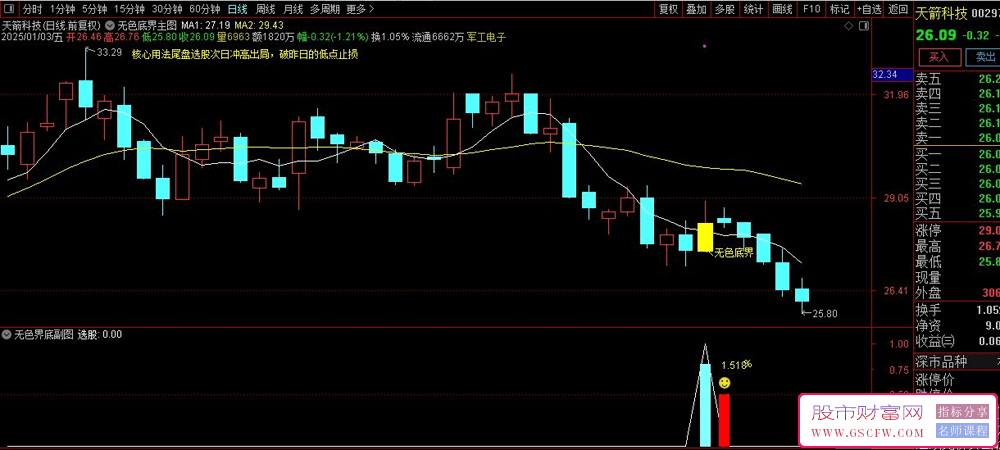Image resolution: width=1000 pixels, height=450 pixels.
Task: Switch to 周线 weekly chart
Action: click(x=265, y=9)
